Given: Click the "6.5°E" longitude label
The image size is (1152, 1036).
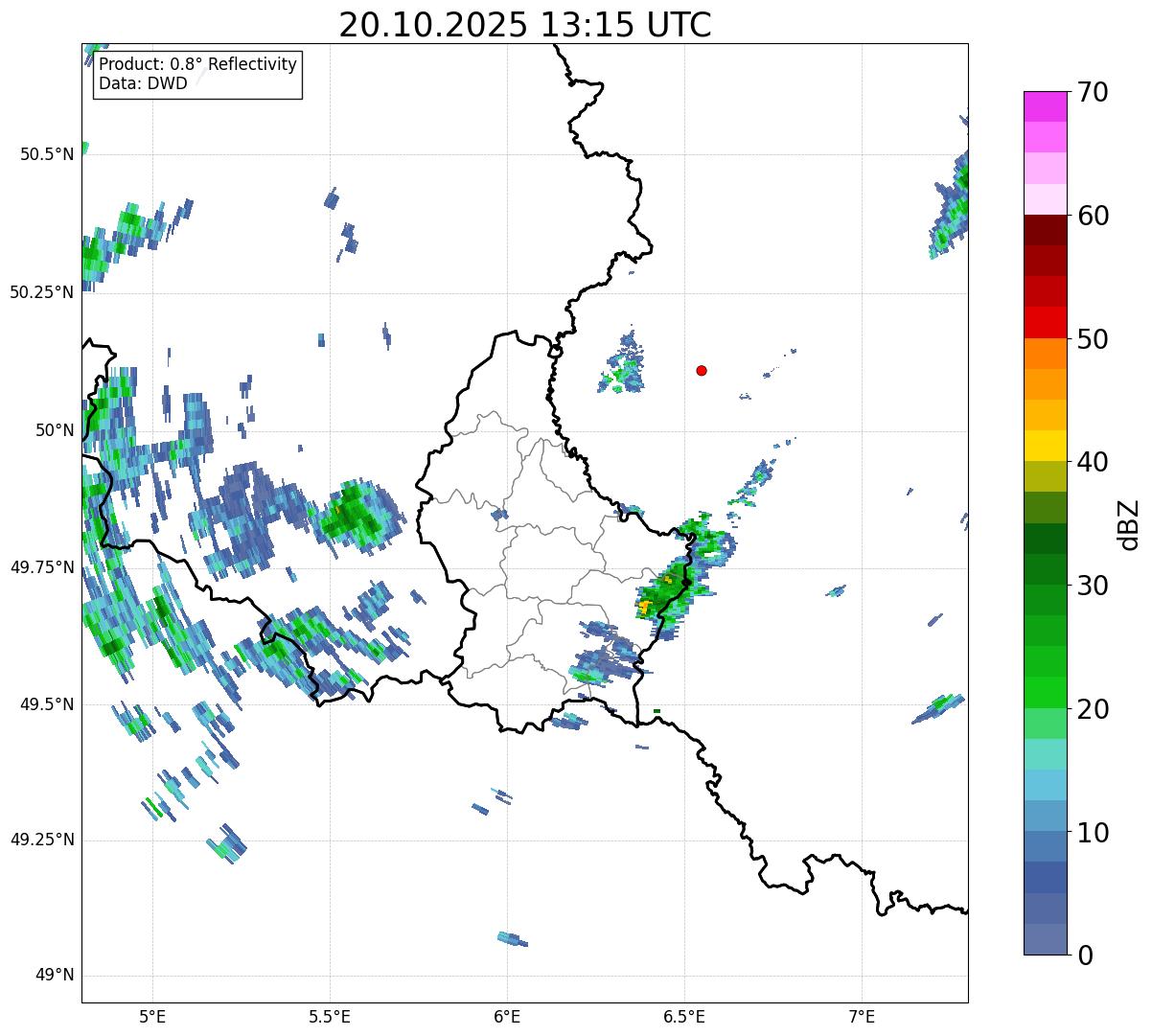Looking at the screenshot, I should [x=685, y=1016].
